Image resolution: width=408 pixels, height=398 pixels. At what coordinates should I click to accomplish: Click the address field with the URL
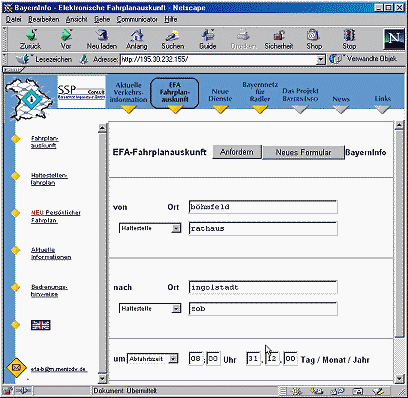pyautogui.click(x=218, y=60)
